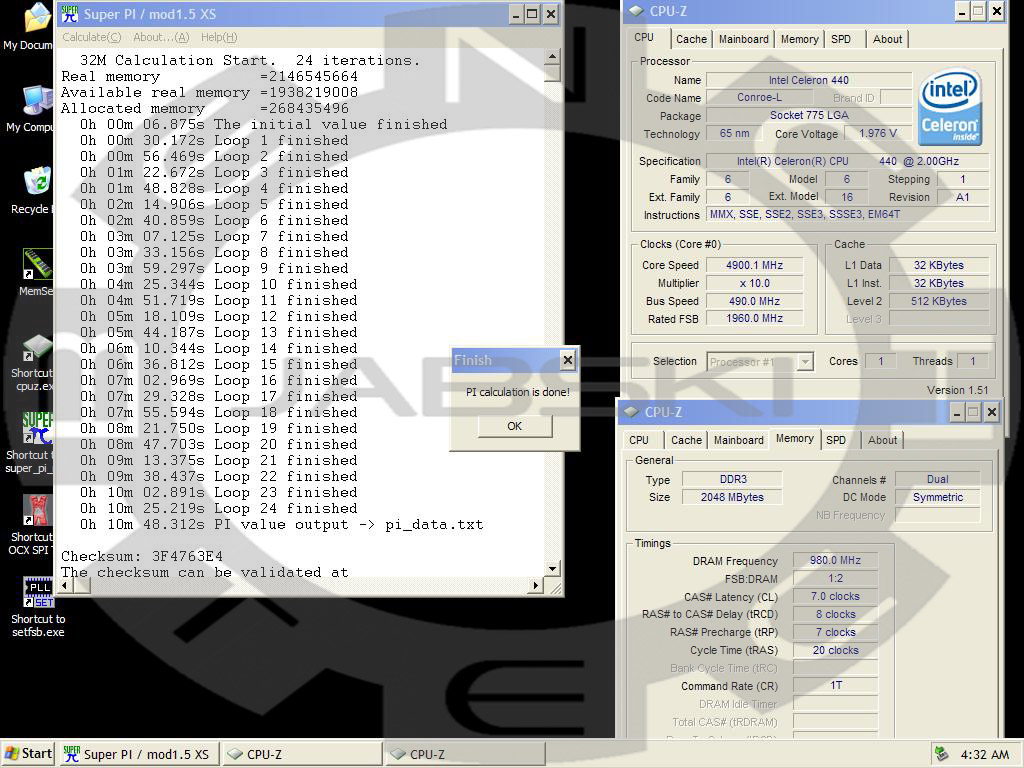Switch to About tab in upper CPU-Z
Viewport: 1024px width, 768px height.
(x=888, y=39)
